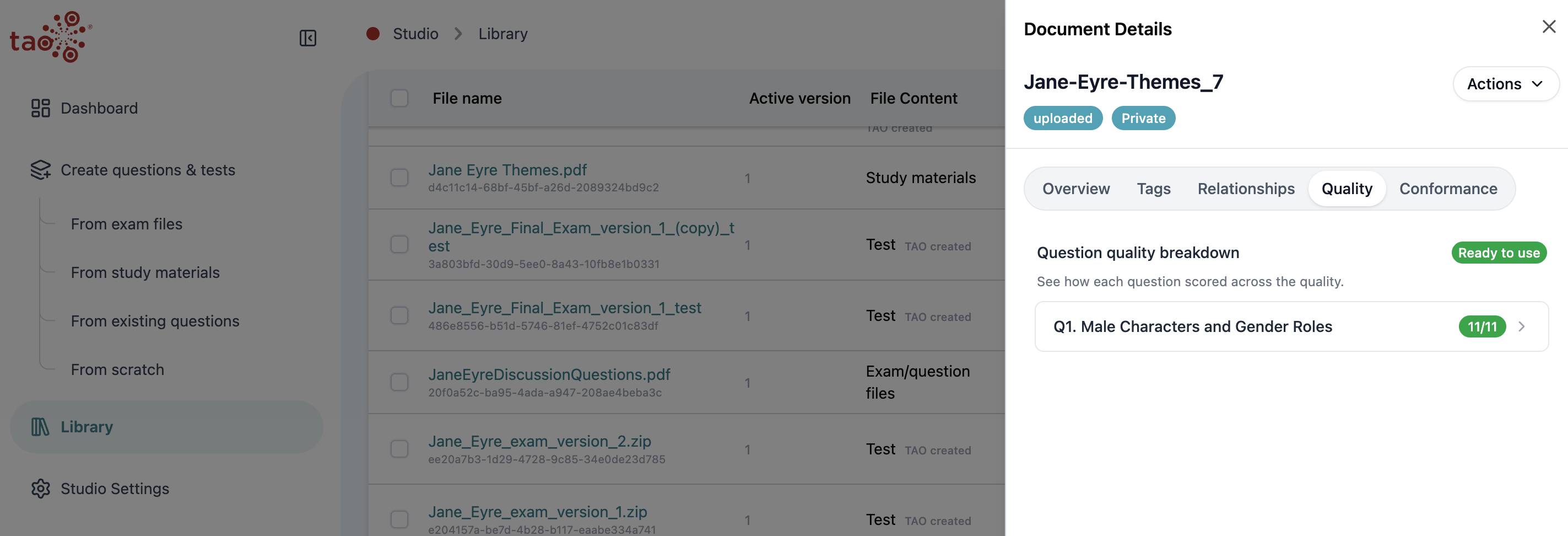Open the Jane_Eyre_exam_version_2.zip link
Viewport: 1568px width, 536px height.
[539, 441]
